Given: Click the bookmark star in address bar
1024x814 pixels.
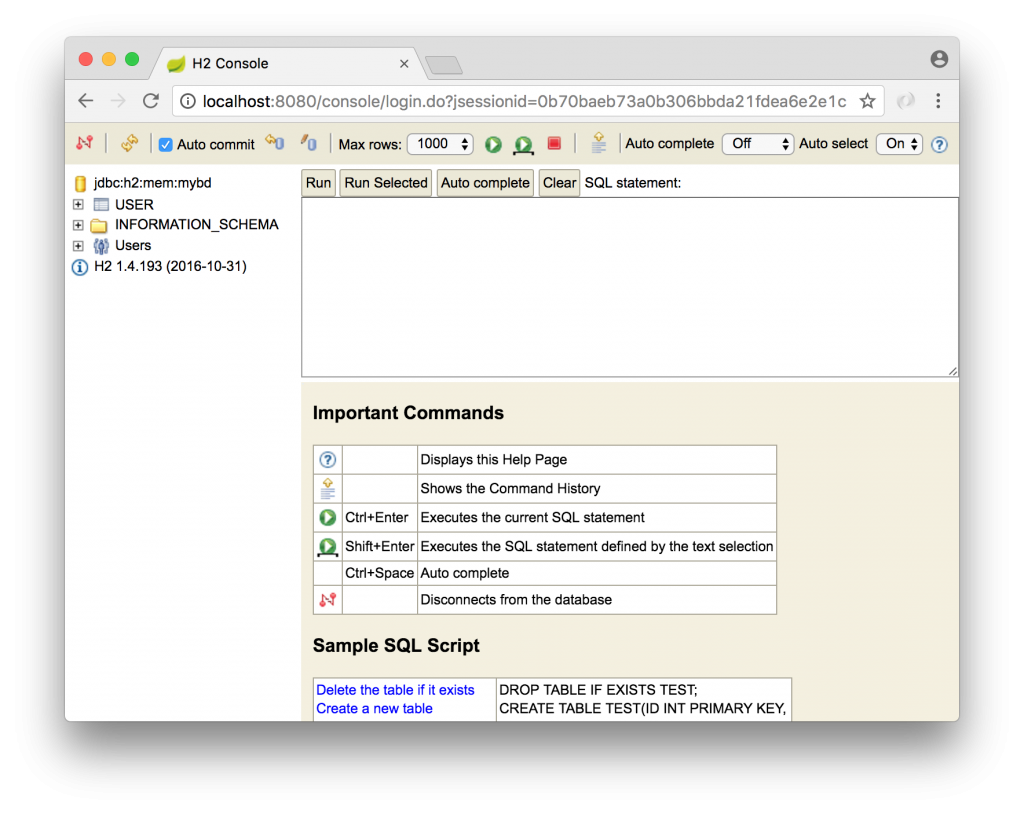Looking at the screenshot, I should point(867,101).
